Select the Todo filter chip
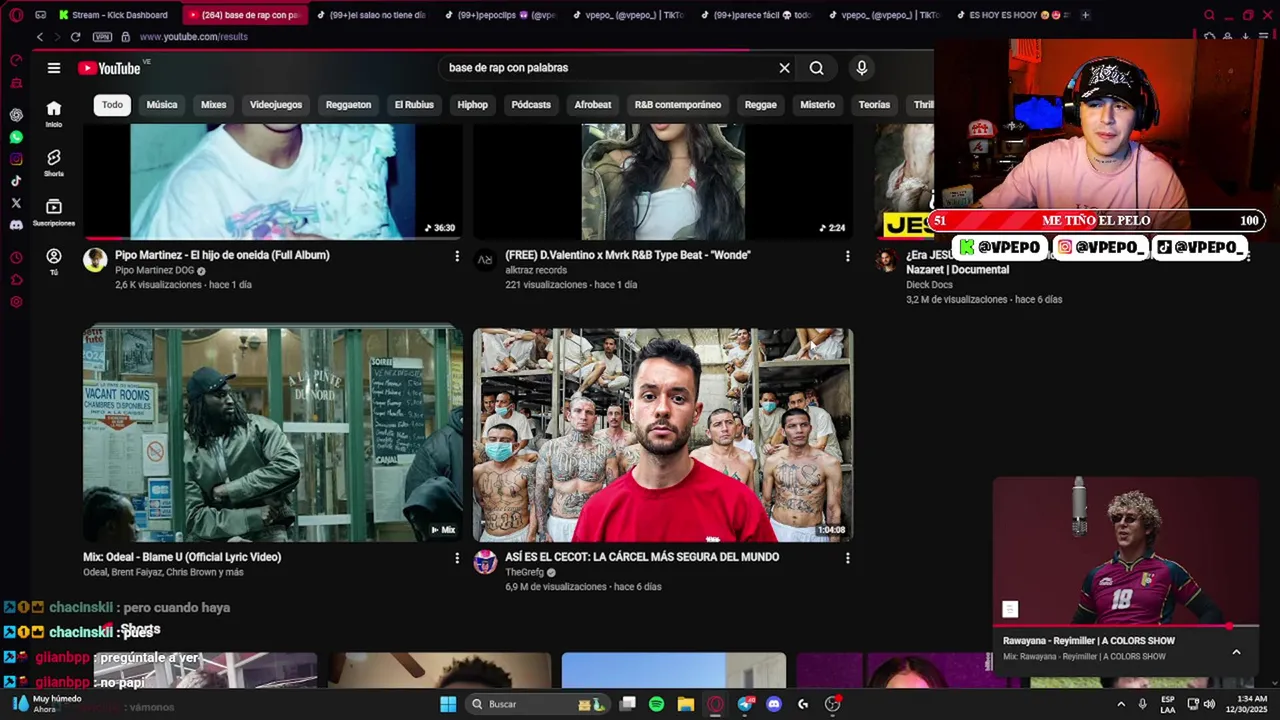Screen dimensions: 1280x720 point(112,105)
